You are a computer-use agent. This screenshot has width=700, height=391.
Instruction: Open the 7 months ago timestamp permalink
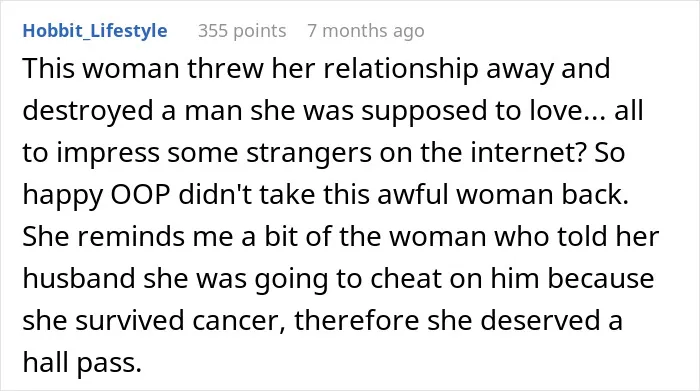[366, 31]
